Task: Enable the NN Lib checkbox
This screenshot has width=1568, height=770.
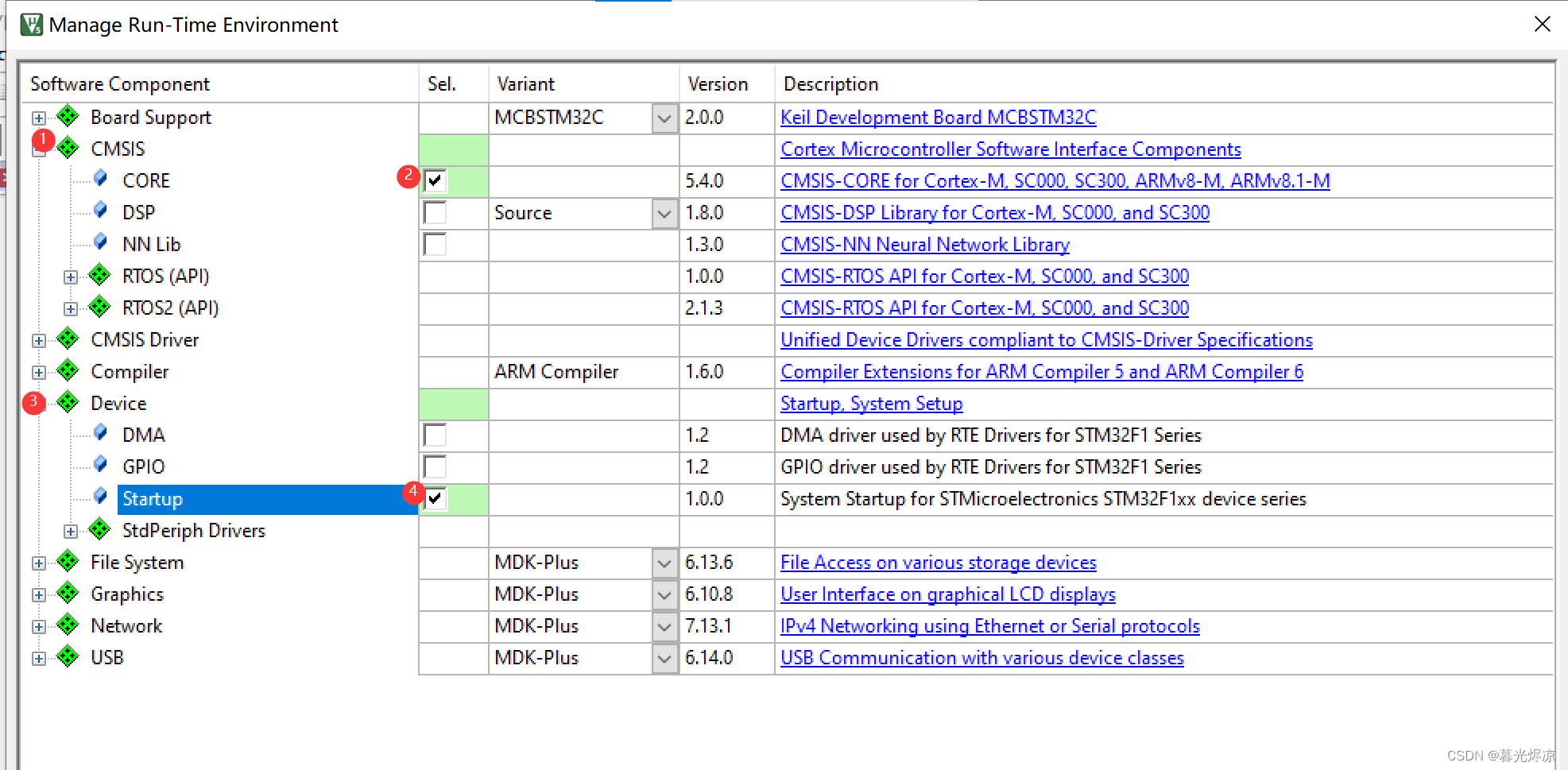Action: tap(436, 245)
